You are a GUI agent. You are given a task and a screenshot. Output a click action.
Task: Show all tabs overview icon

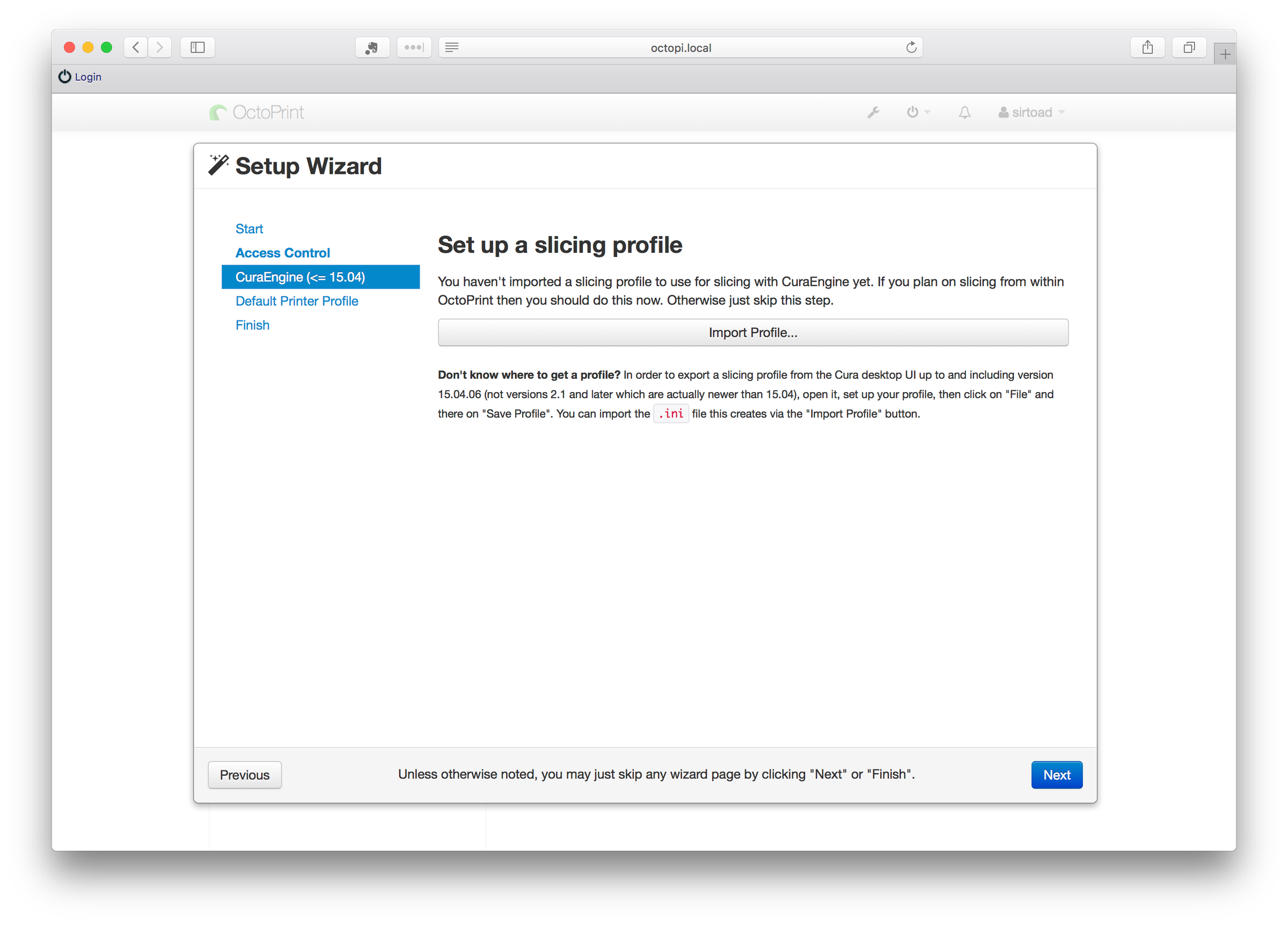coord(1189,47)
